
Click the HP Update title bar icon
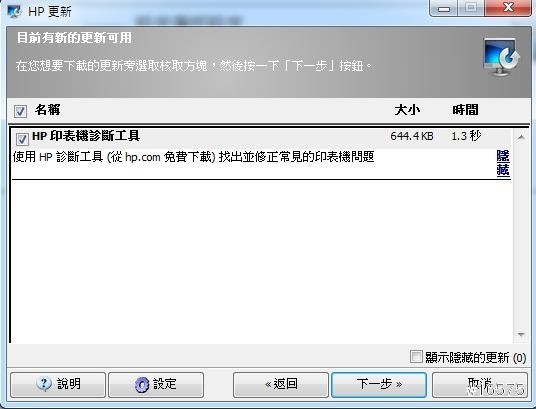pyautogui.click(x=14, y=11)
